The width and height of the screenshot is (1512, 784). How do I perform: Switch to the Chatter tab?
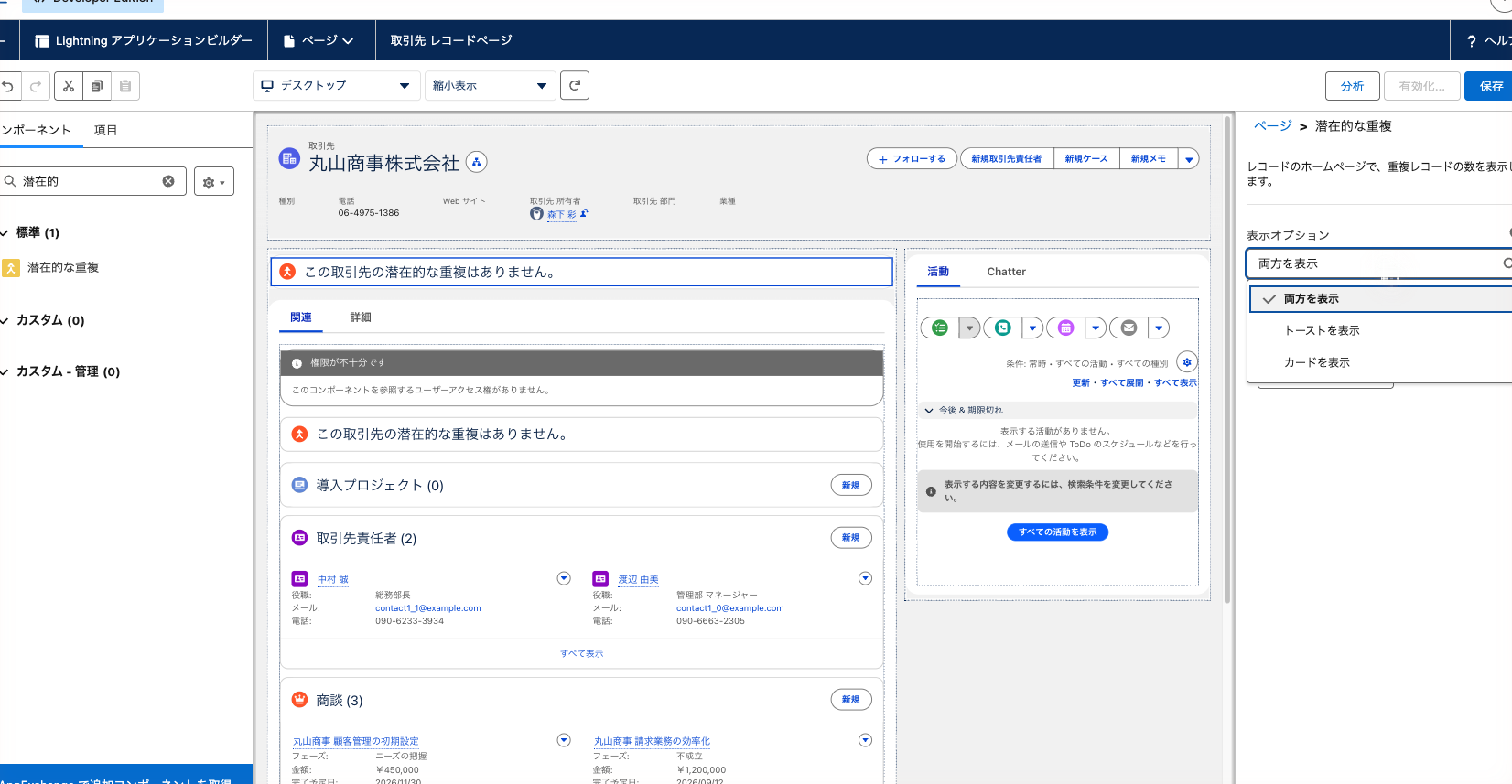click(x=1006, y=272)
